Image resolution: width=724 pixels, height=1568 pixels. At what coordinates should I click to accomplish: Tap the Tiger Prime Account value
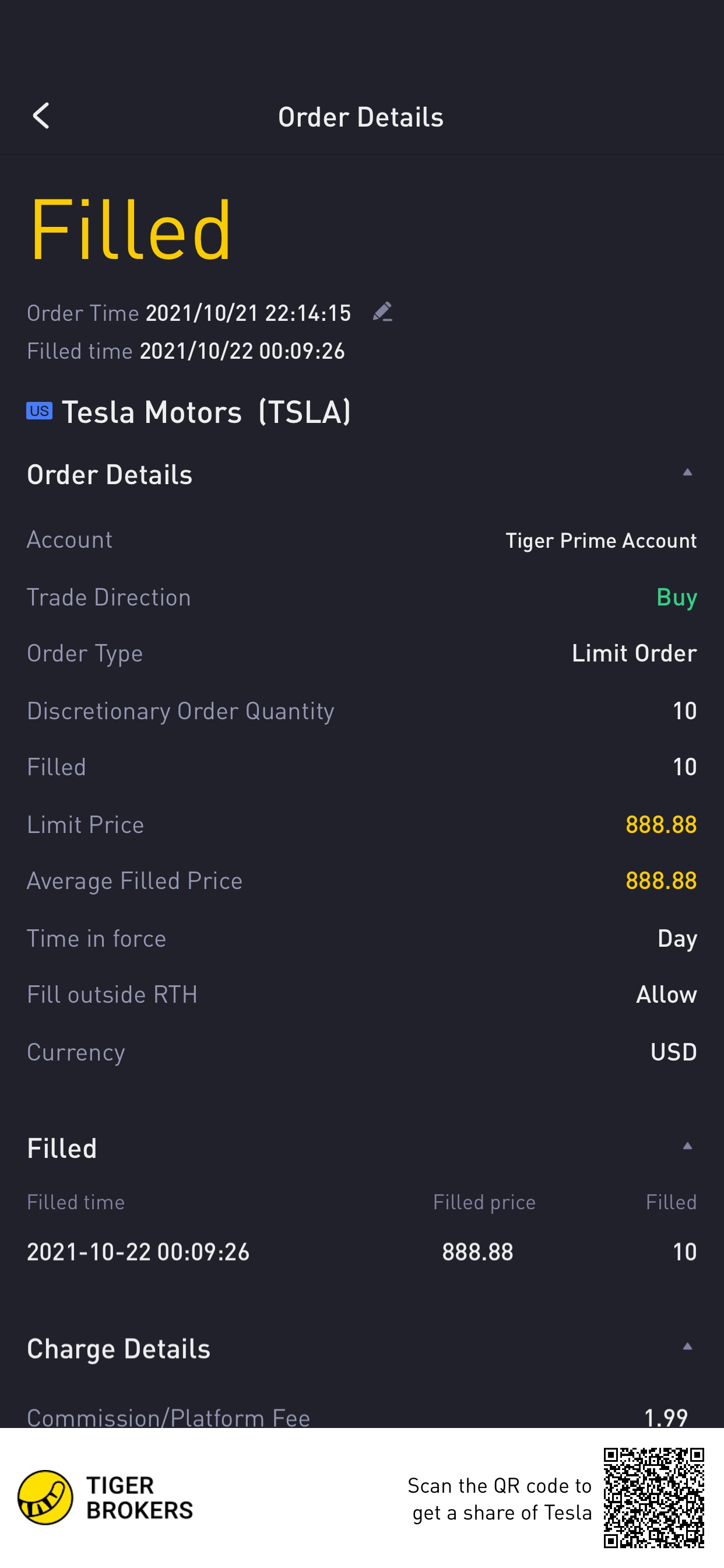pyautogui.click(x=601, y=541)
